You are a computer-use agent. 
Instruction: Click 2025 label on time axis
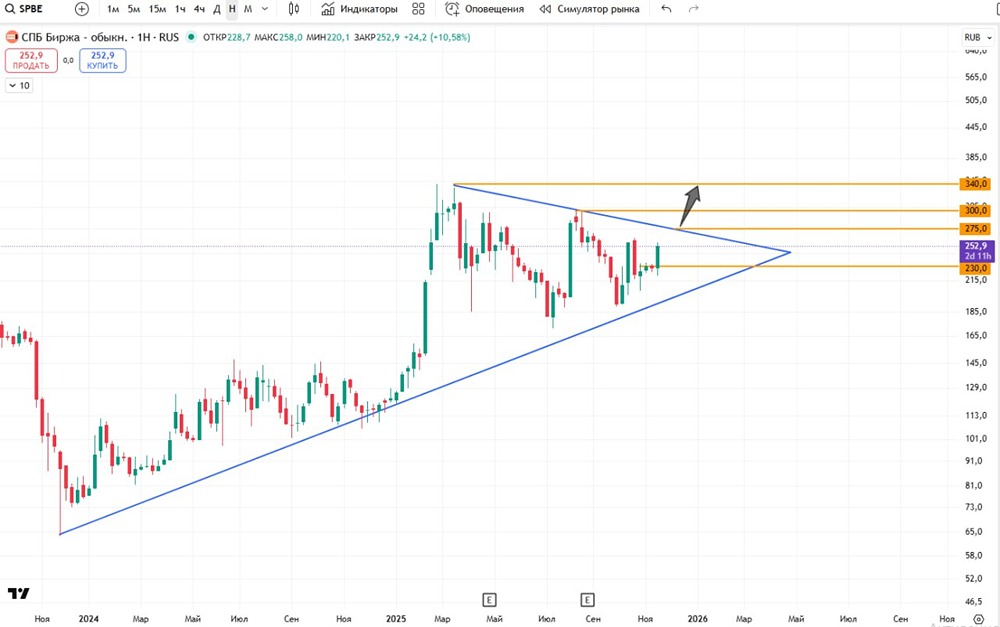tap(396, 619)
